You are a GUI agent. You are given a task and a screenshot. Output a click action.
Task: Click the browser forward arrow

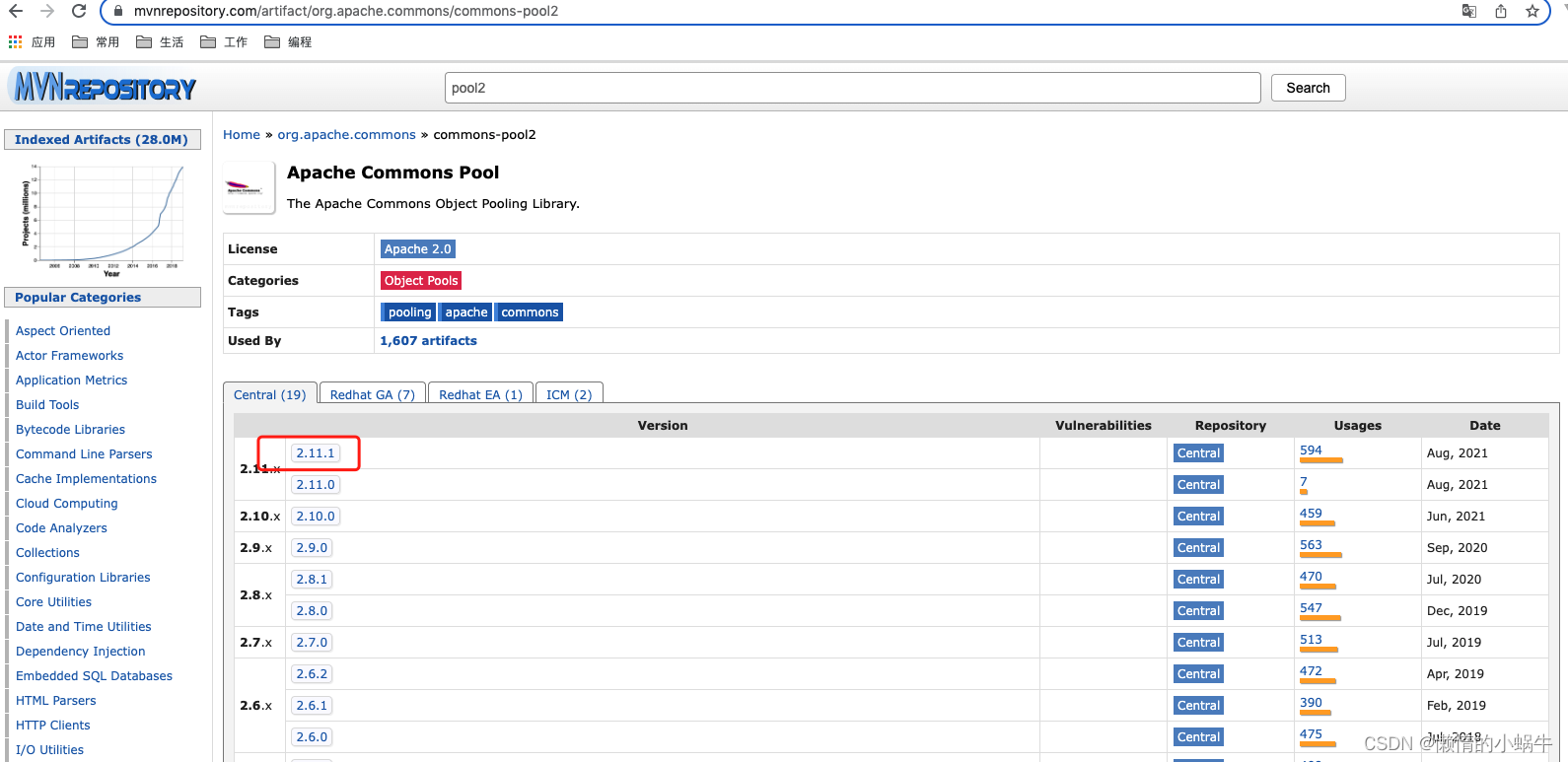coord(47,11)
